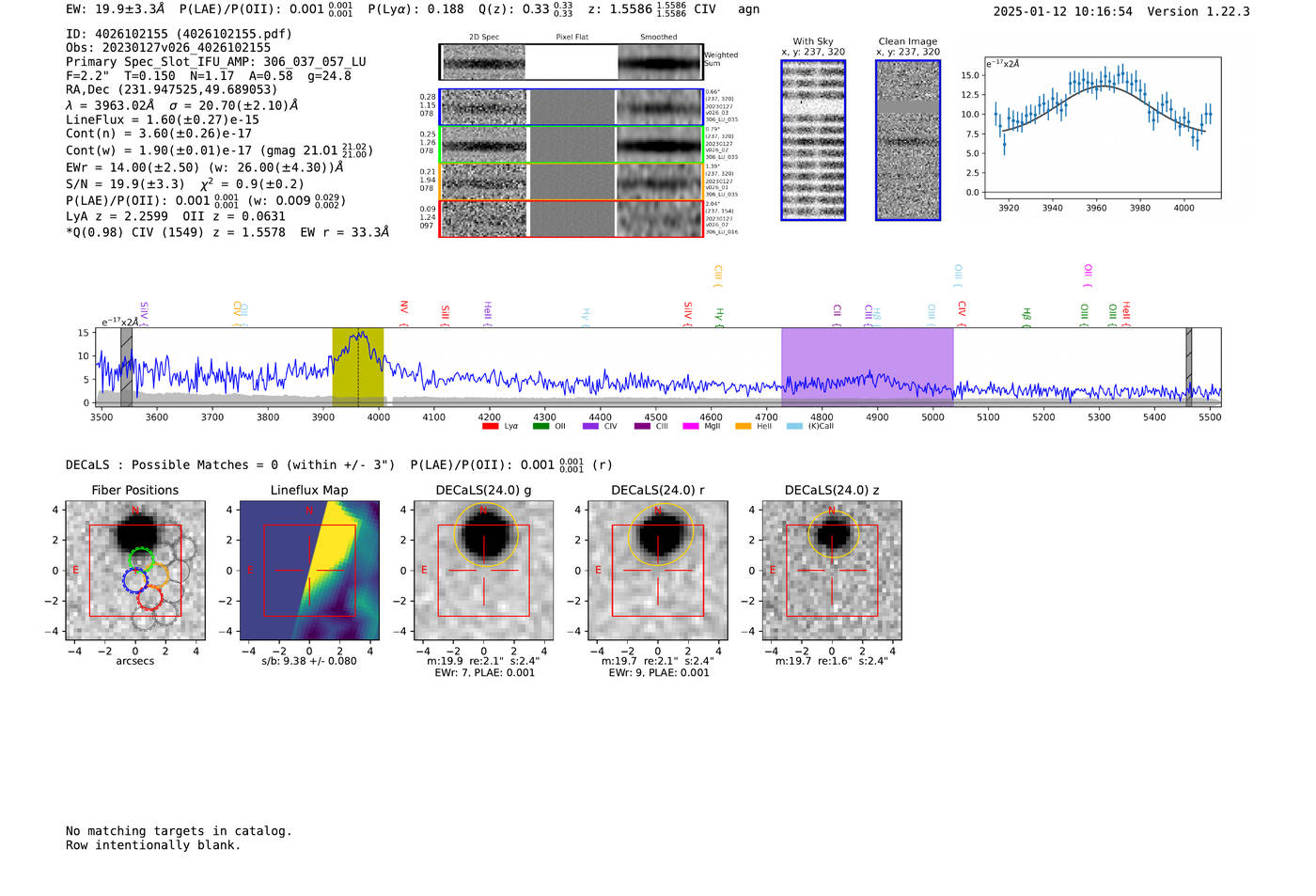Click the purple shaded spectrum region
The image size is (1316, 896).
tap(867, 367)
